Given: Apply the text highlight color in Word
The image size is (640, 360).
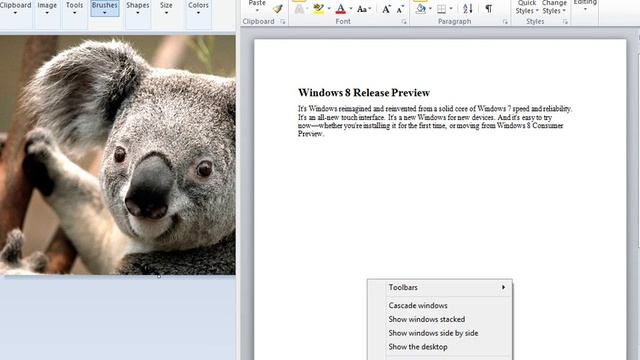Looking at the screenshot, I should (318, 9).
